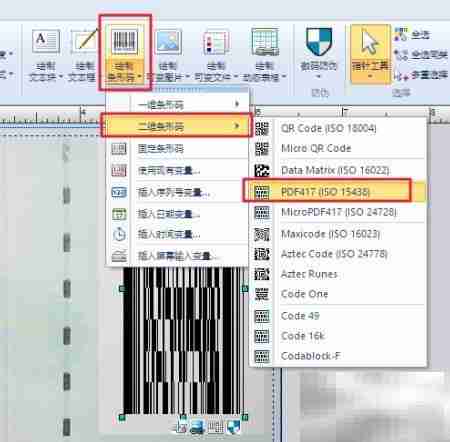Click the 多重选择 multiple selection icon
This screenshot has width=450, height=442.
click(x=401, y=76)
